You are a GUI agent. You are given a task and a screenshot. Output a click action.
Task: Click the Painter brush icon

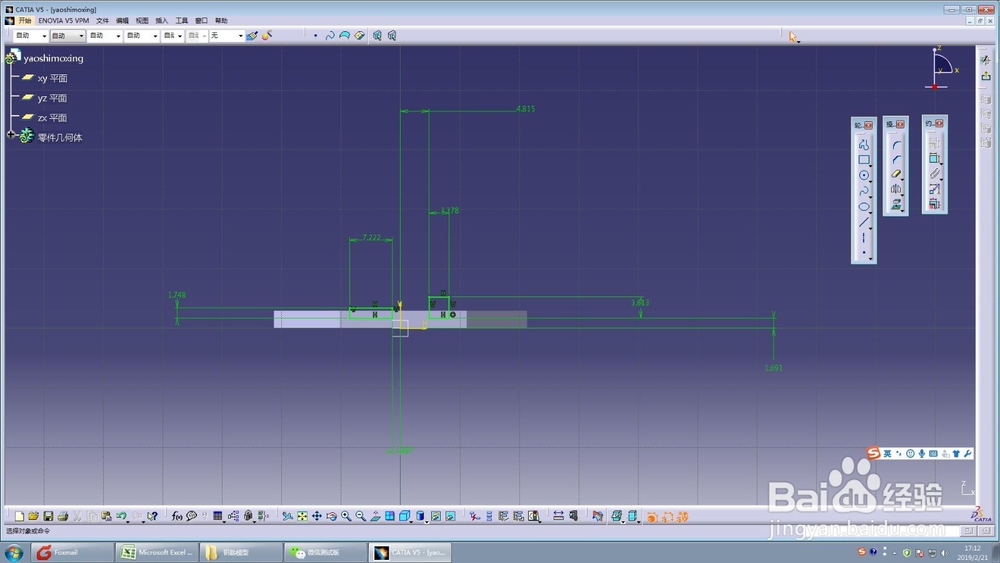(x=253, y=36)
